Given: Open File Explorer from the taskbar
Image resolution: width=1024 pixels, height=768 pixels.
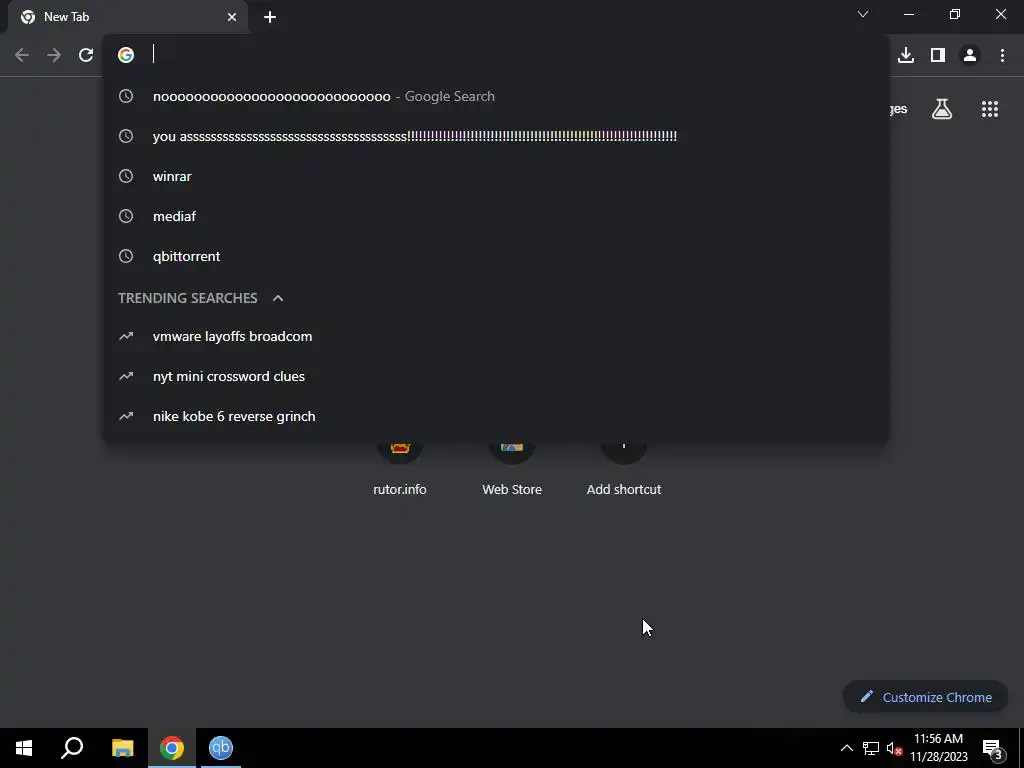Looking at the screenshot, I should click(122, 748).
